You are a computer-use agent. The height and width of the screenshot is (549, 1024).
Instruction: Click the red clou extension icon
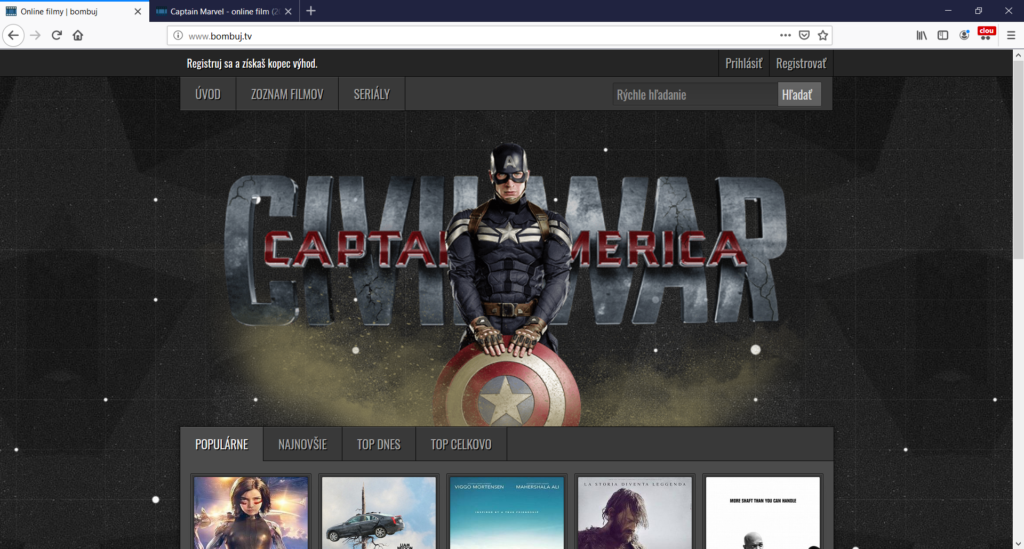986,33
